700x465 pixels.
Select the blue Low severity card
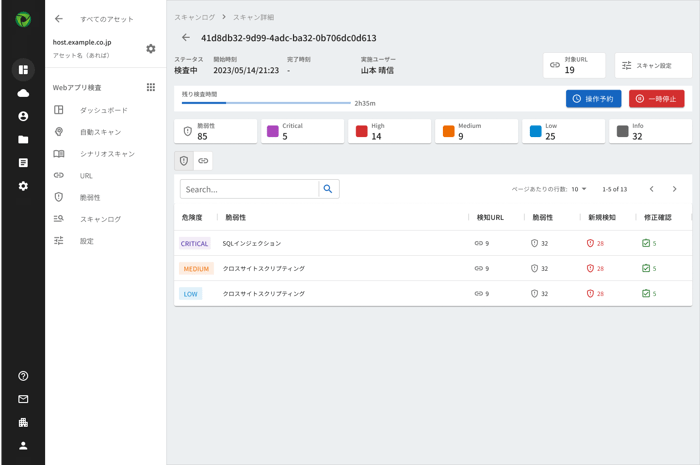click(563, 131)
